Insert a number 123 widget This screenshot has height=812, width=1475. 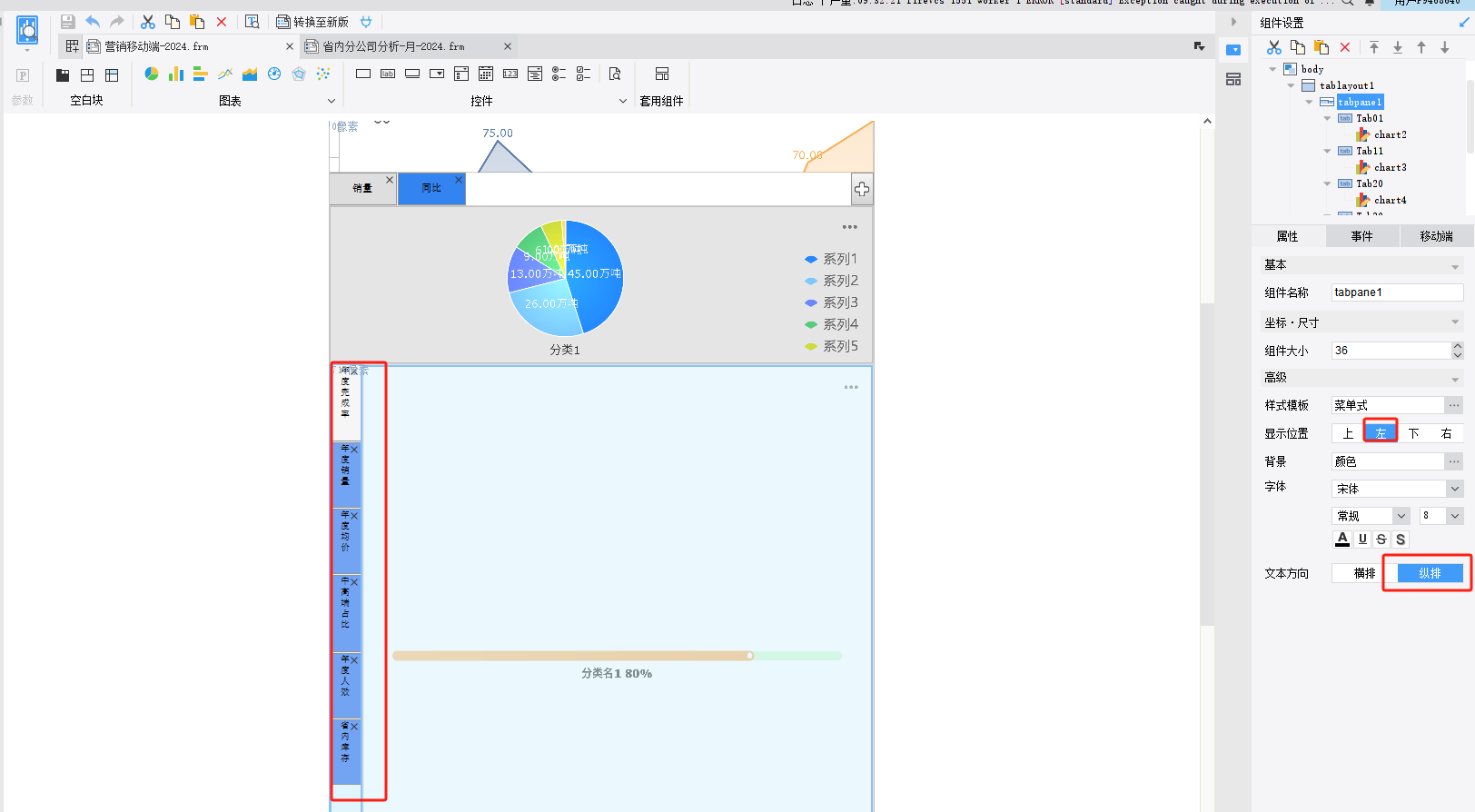(510, 74)
